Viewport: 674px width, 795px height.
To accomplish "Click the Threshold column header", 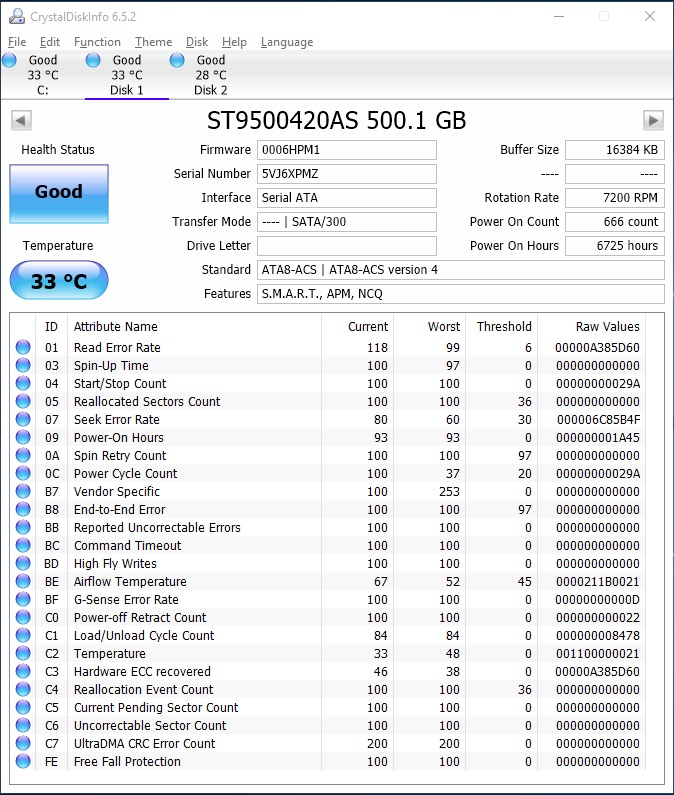I will tap(504, 327).
